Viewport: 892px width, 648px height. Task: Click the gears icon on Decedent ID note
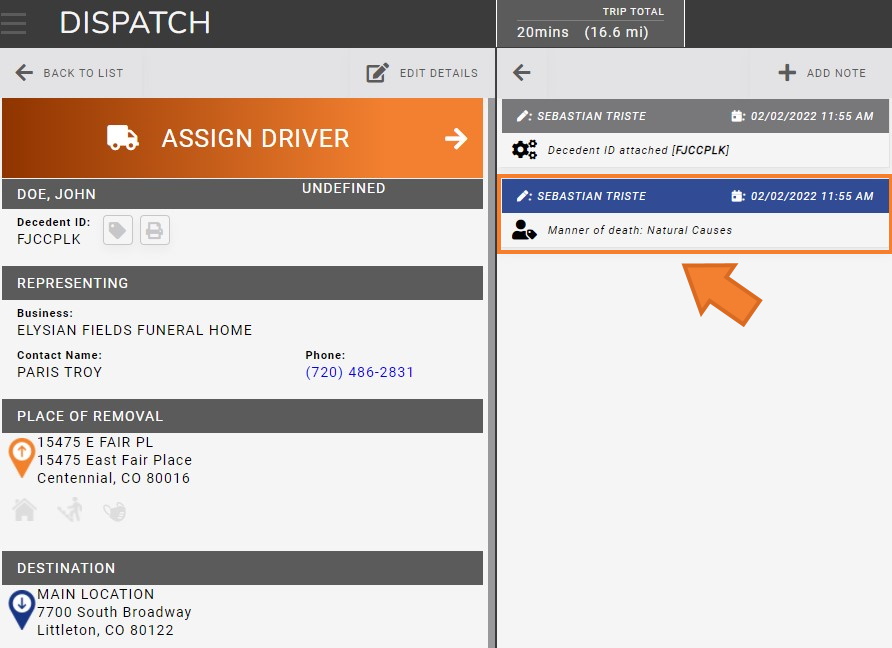click(x=525, y=150)
